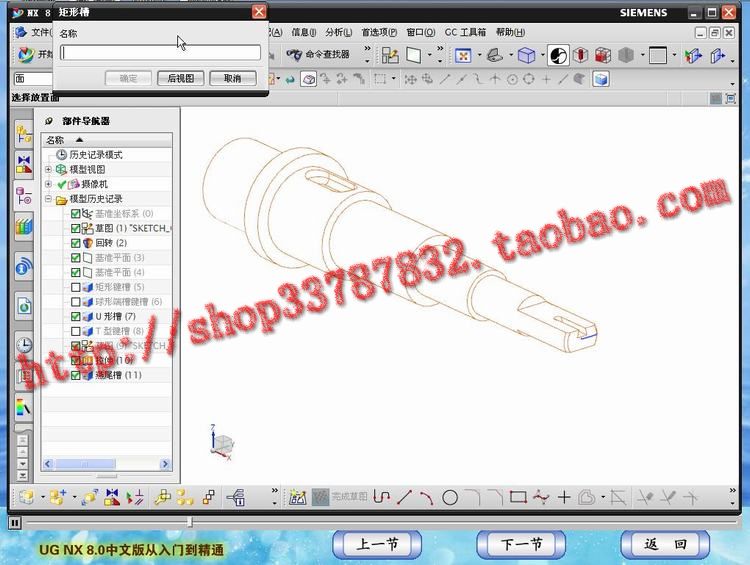This screenshot has height=565, width=750.
Task: Click the assembly navigator sidebar icon
Action: 23,134
